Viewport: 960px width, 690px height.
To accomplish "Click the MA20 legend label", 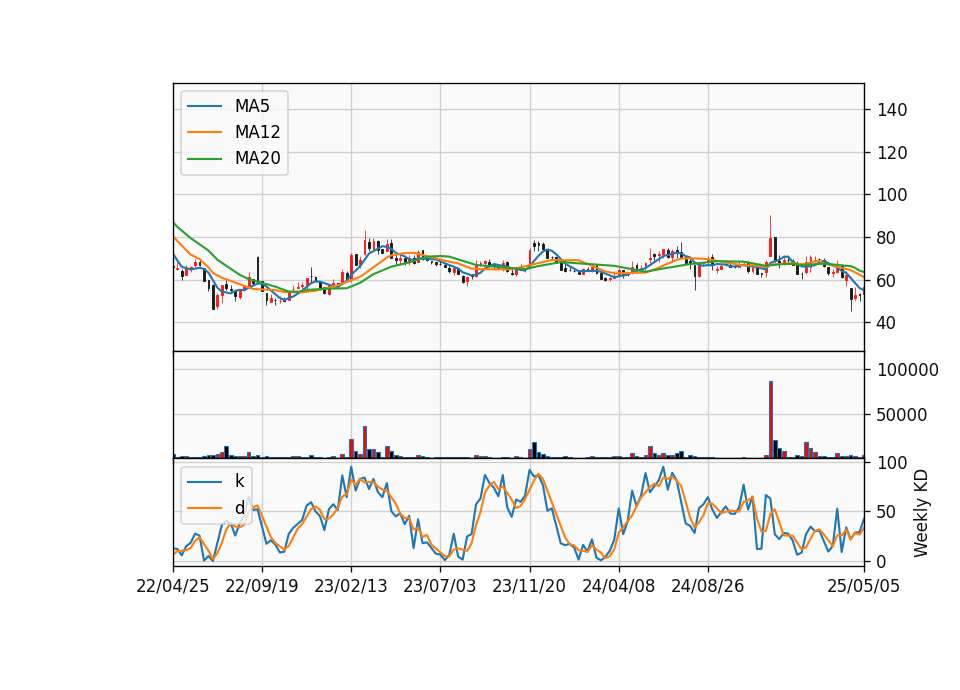I will point(257,158).
